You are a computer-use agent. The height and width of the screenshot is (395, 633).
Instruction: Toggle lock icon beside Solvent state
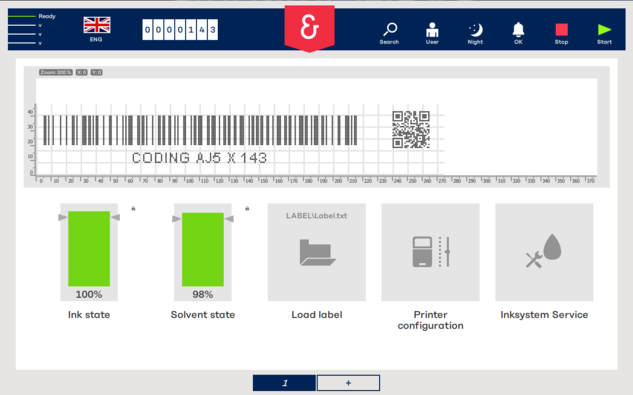tap(247, 208)
